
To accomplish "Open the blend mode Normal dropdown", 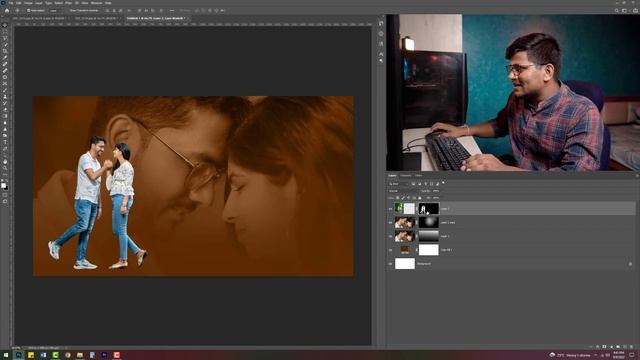I will tap(404, 191).
